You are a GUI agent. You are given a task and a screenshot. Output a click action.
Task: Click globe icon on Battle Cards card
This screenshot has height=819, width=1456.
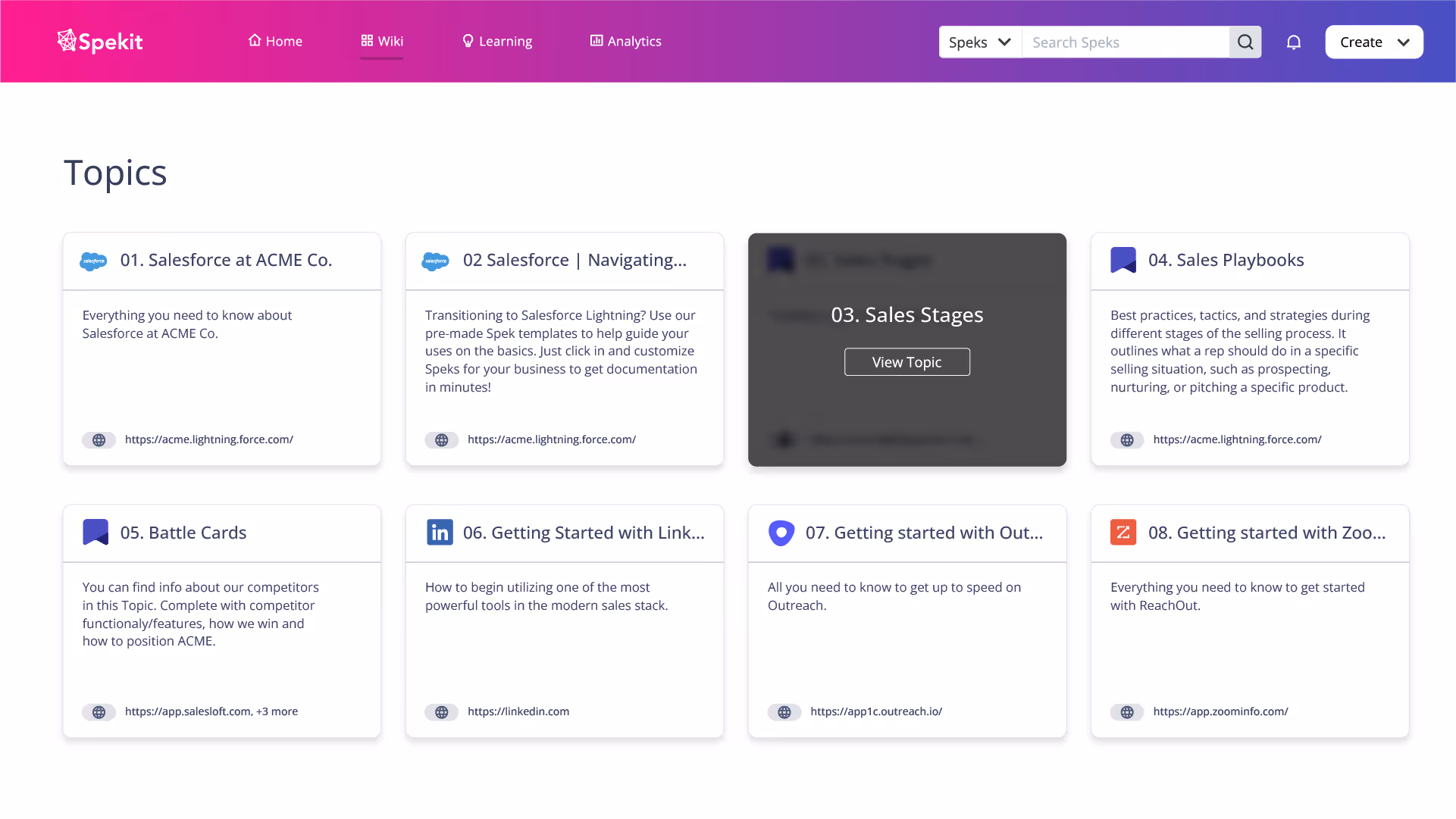(x=99, y=712)
